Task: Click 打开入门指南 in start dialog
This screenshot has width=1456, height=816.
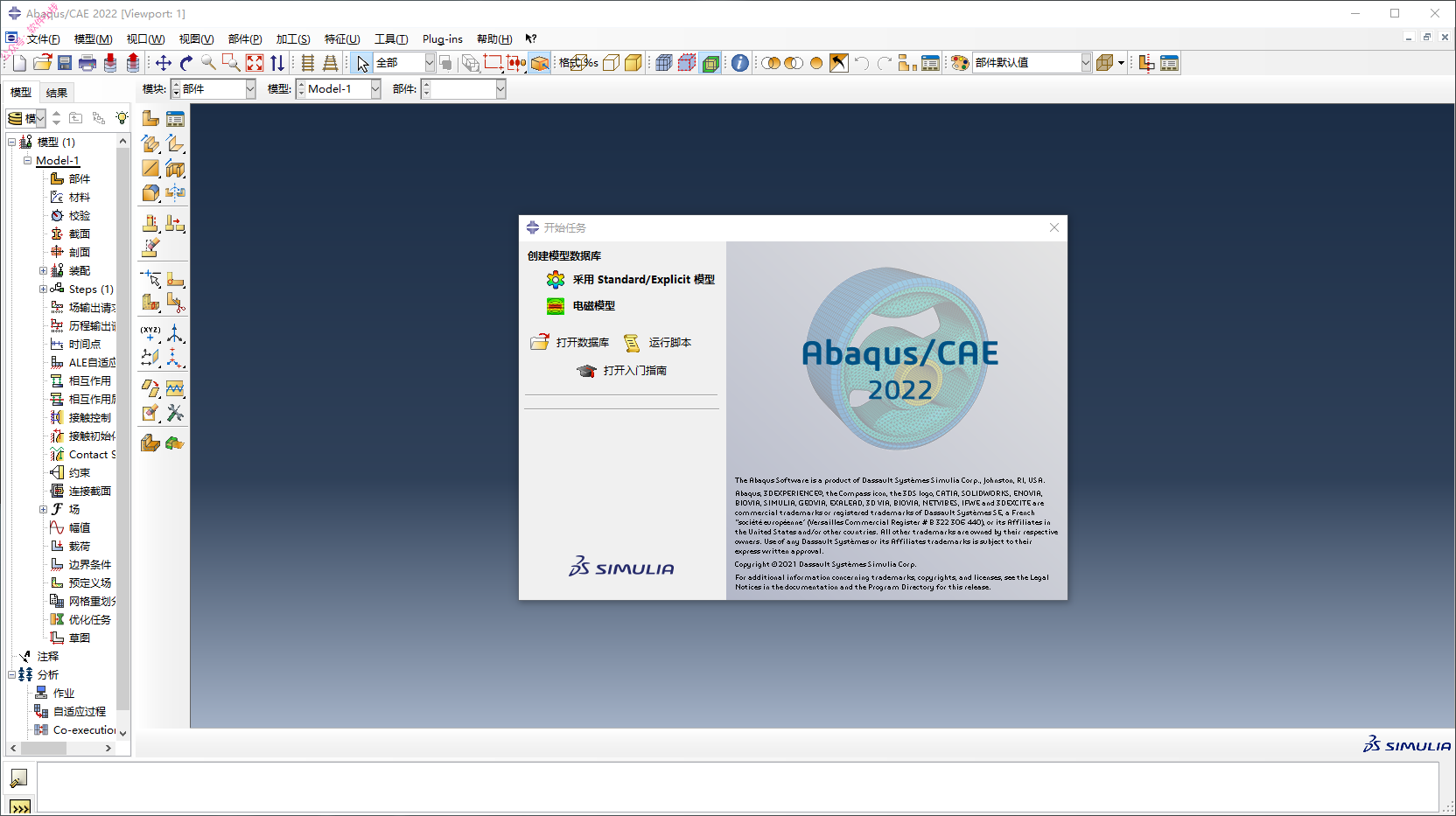Action: click(x=622, y=371)
